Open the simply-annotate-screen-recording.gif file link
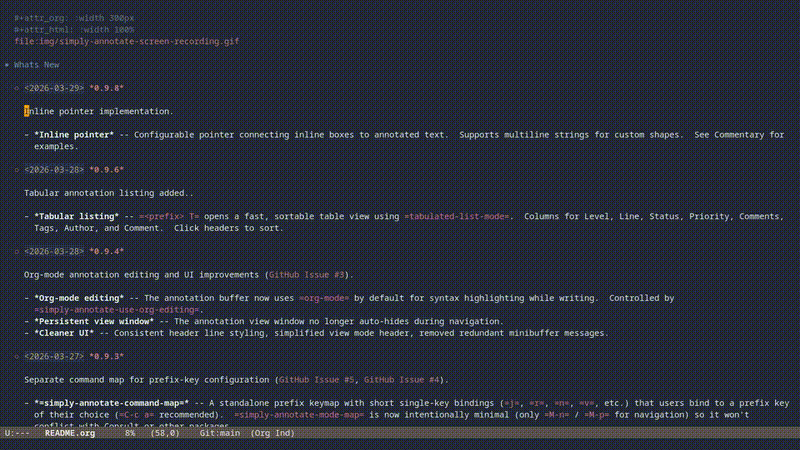 click(x=127, y=41)
